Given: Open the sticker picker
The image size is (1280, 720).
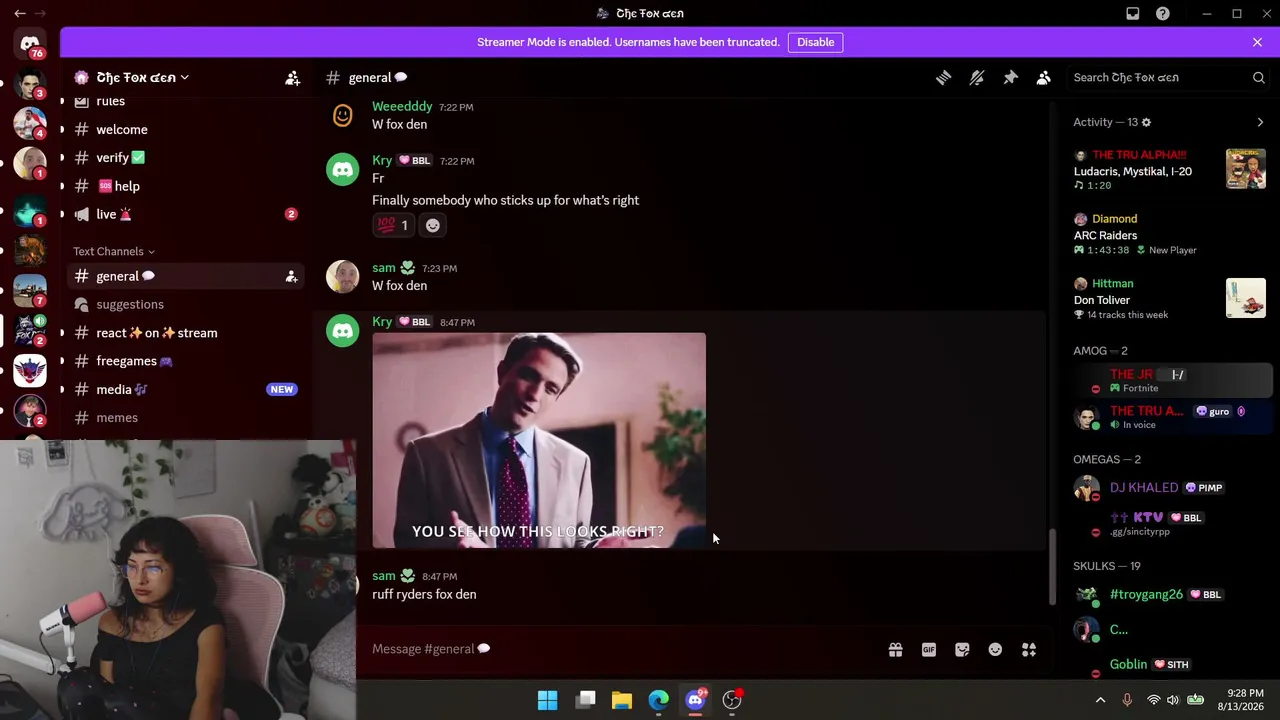Looking at the screenshot, I should coord(962,650).
